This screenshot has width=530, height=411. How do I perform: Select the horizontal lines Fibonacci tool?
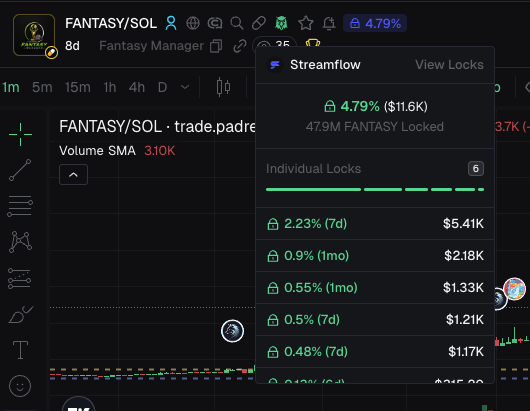coord(20,206)
